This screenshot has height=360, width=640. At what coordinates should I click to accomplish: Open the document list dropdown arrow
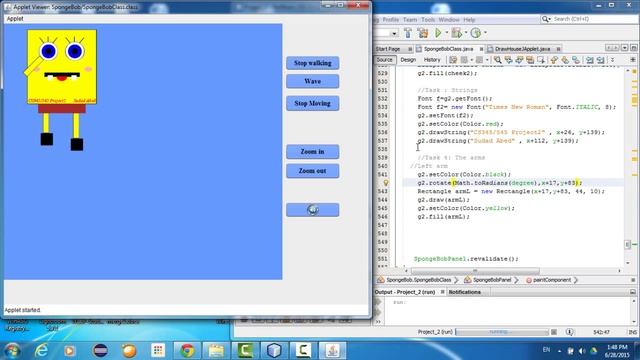click(624, 48)
